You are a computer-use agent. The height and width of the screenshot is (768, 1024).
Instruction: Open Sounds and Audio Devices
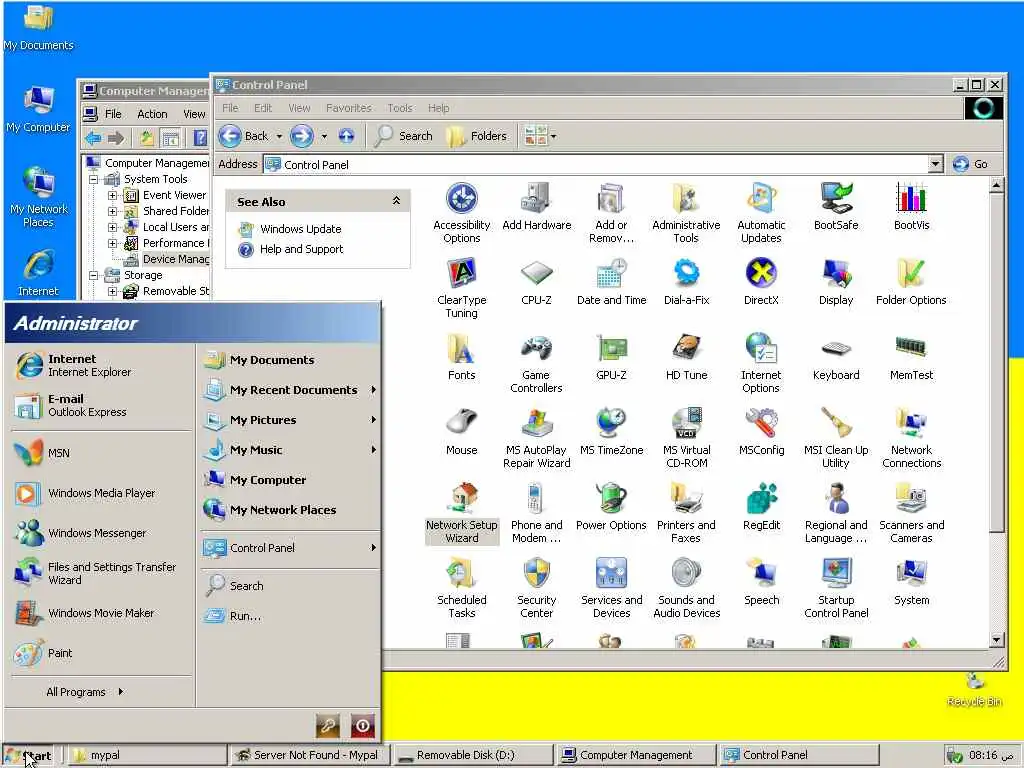[x=686, y=588]
